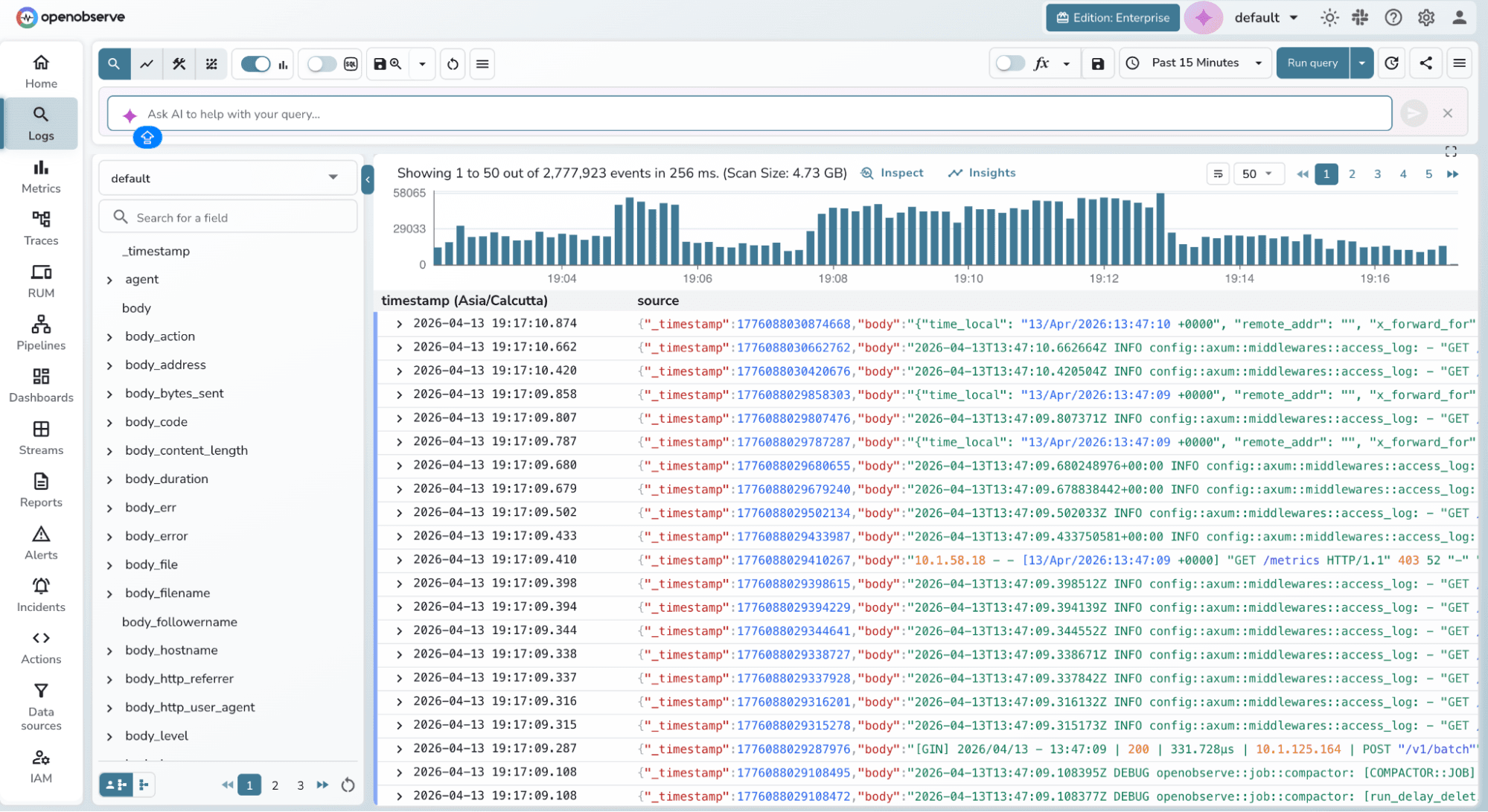The width and height of the screenshot is (1488, 812).
Task: Open the Past 15 Minutes time picker
Action: (x=1195, y=63)
